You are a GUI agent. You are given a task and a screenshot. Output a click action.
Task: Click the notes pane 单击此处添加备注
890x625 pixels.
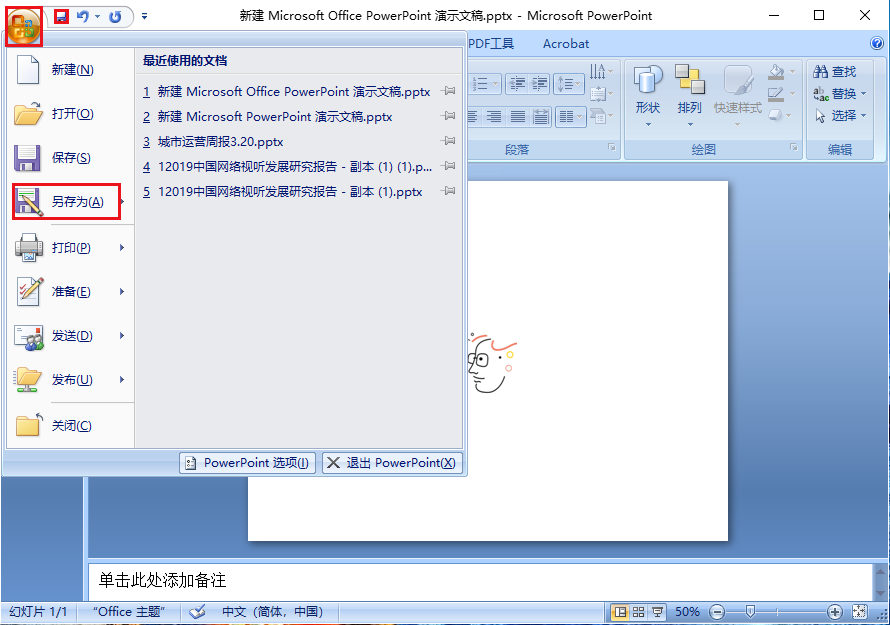pos(480,581)
